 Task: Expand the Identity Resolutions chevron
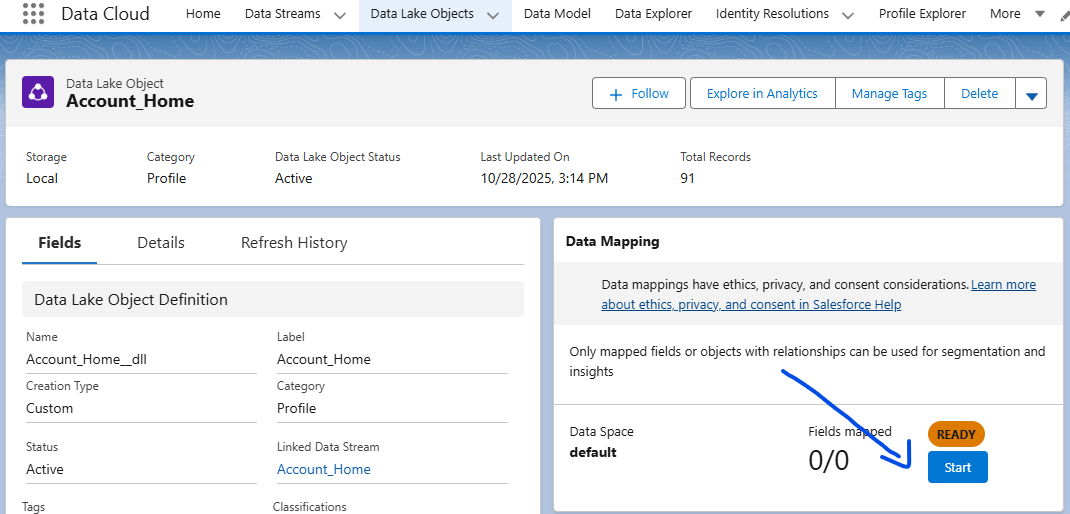tap(848, 15)
